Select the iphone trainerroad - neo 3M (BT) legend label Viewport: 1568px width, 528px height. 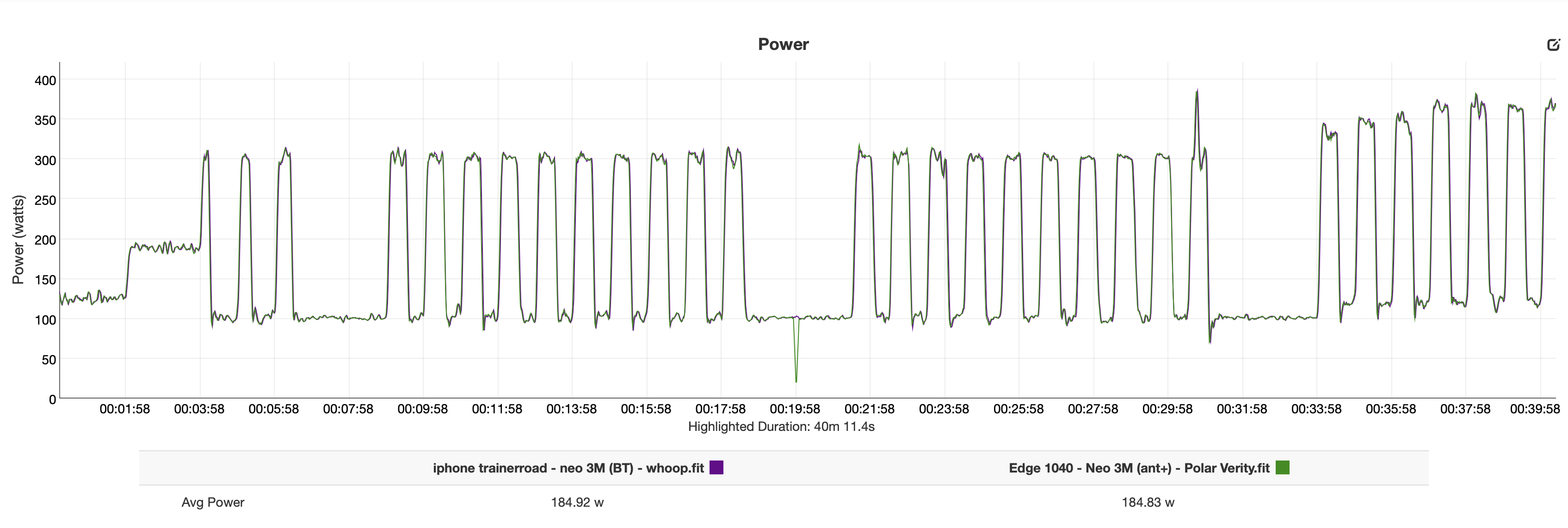568,468
